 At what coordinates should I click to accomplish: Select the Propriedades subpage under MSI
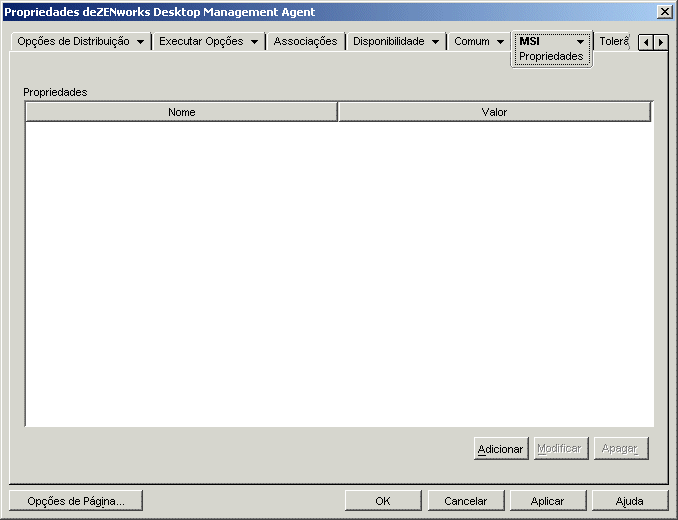tap(551, 56)
